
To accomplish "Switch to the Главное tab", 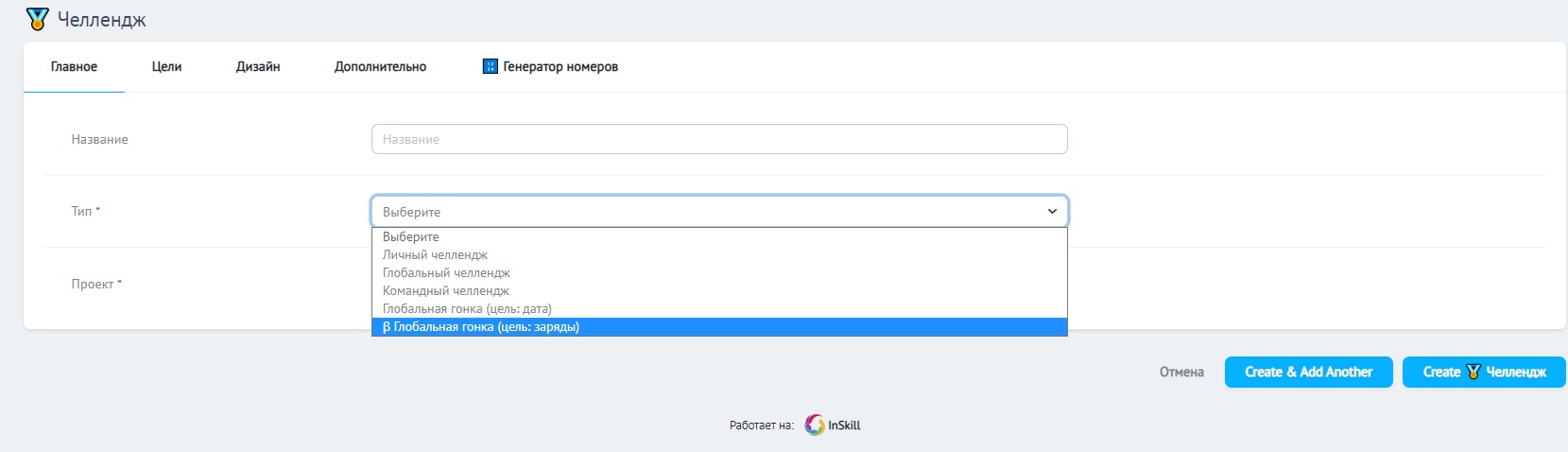I will pyautogui.click(x=74, y=67).
